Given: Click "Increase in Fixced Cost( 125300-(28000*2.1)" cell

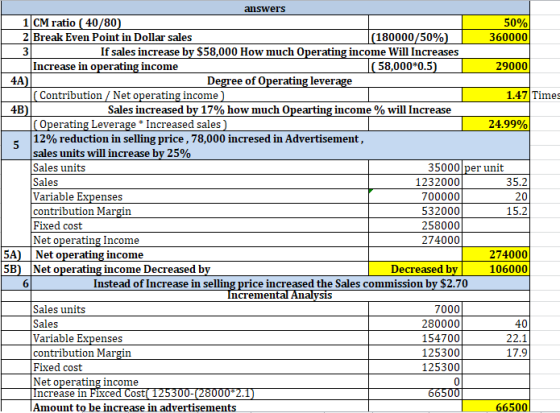Looking at the screenshot, I should 200,393.
